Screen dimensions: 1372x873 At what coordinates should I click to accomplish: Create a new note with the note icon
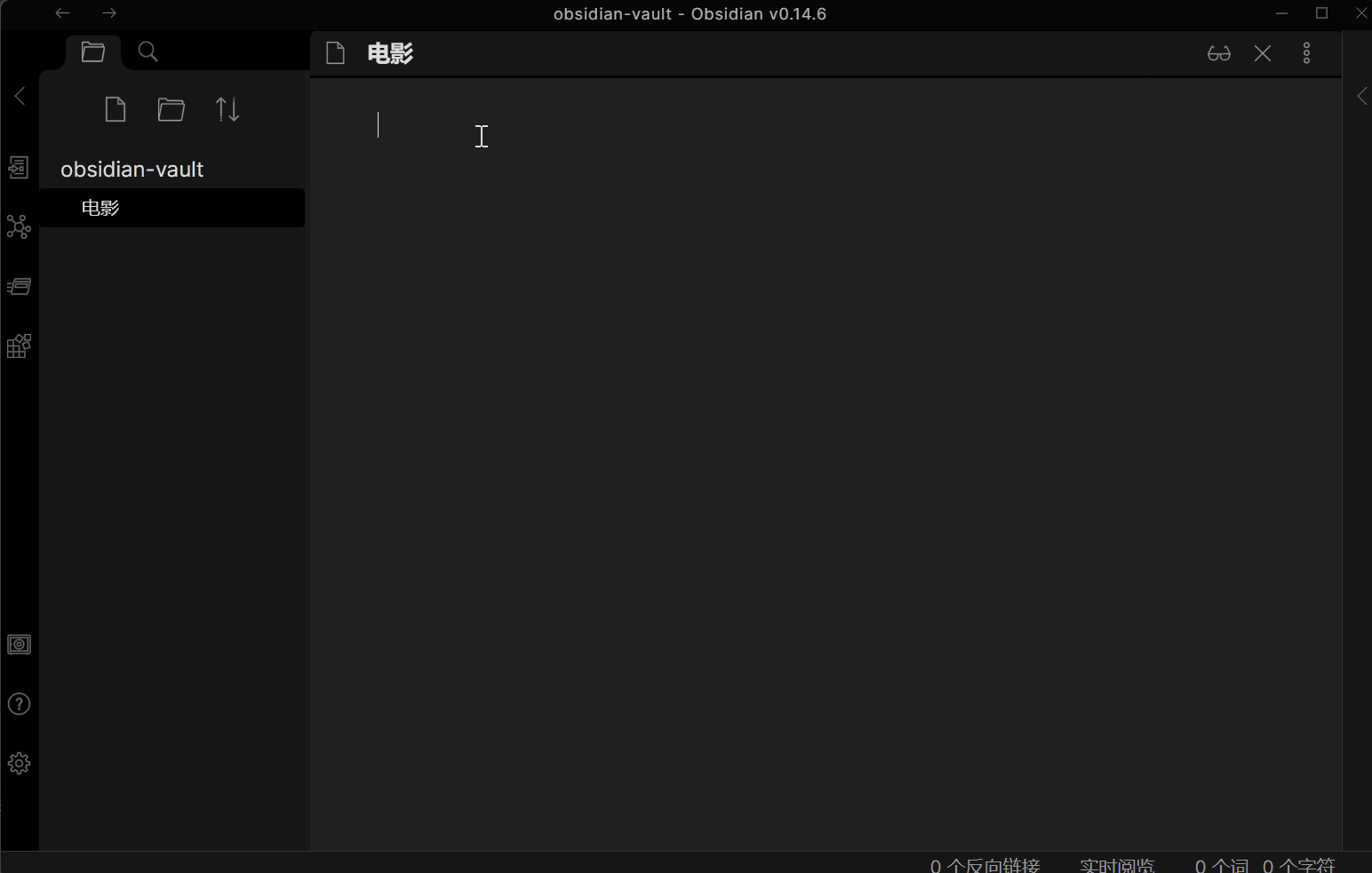tap(115, 108)
